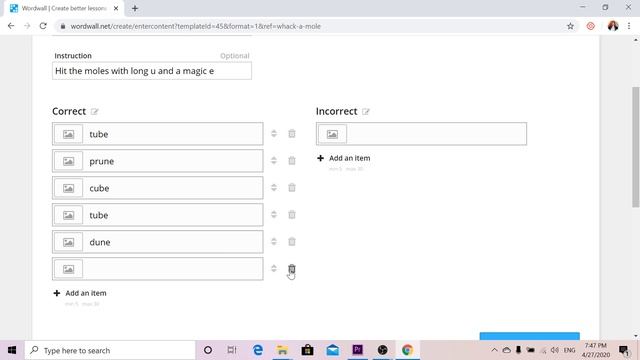Show hidden system tray icons
The height and width of the screenshot is (360, 640).
pos(494,350)
